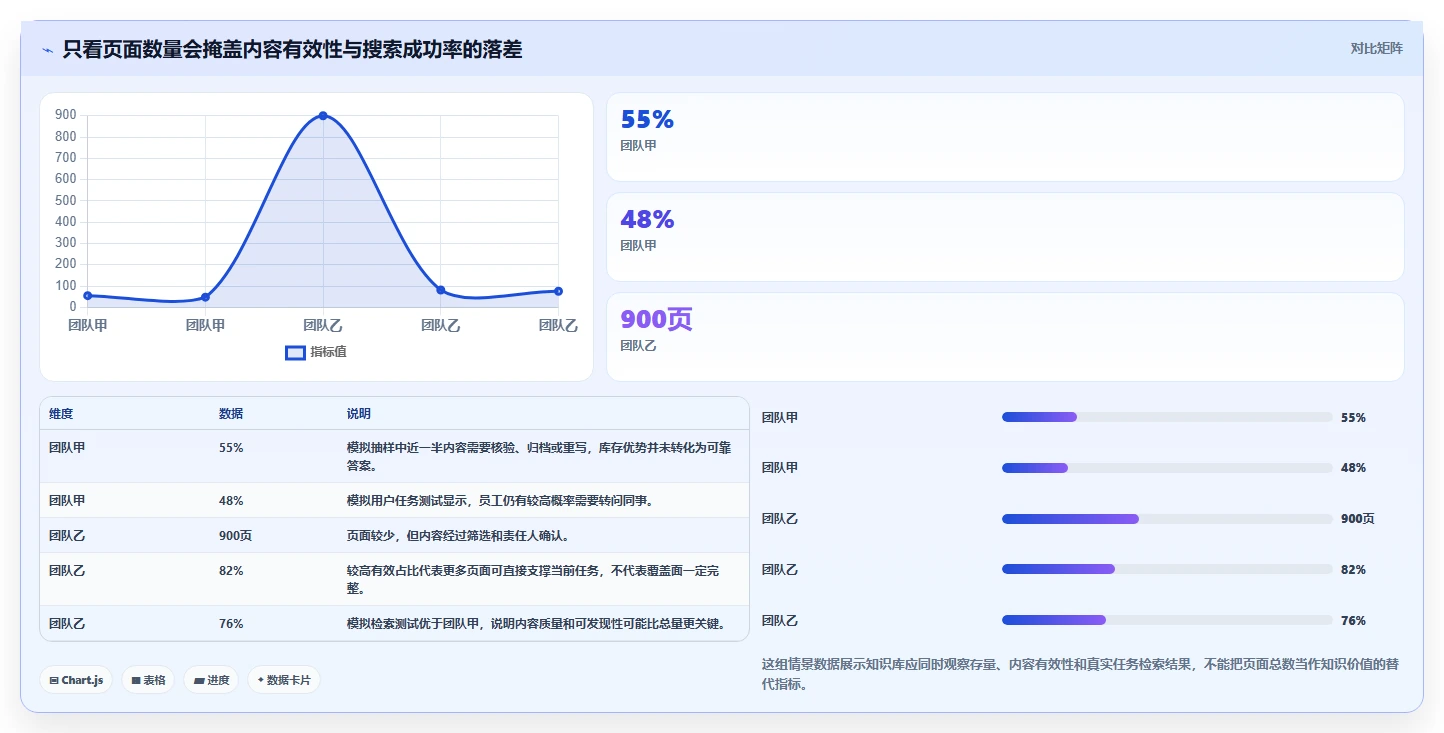Click the 说明 column header
Screen dimensions: 1444x733
pos(359,414)
